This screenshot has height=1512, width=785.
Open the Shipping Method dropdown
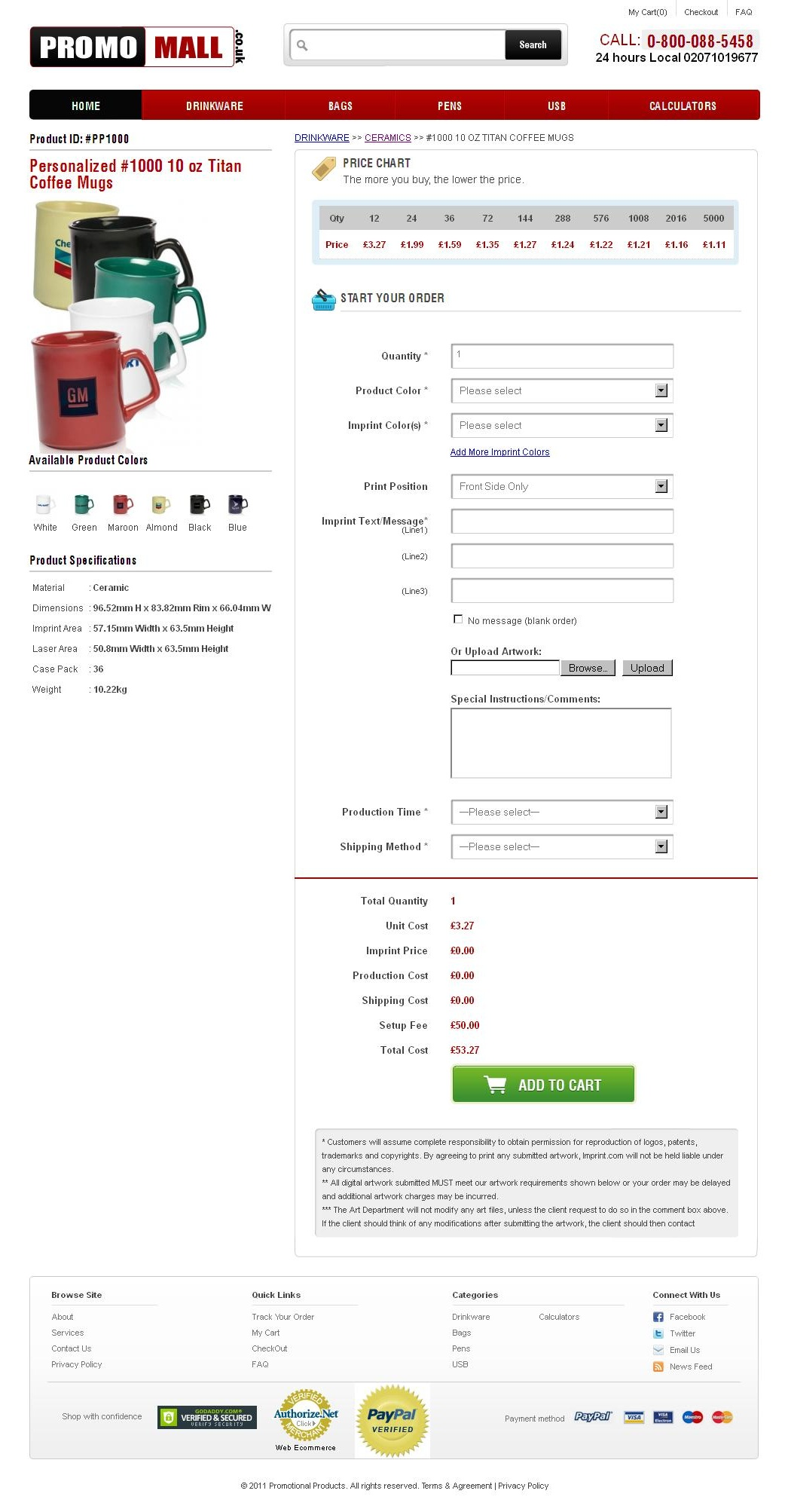(562, 846)
